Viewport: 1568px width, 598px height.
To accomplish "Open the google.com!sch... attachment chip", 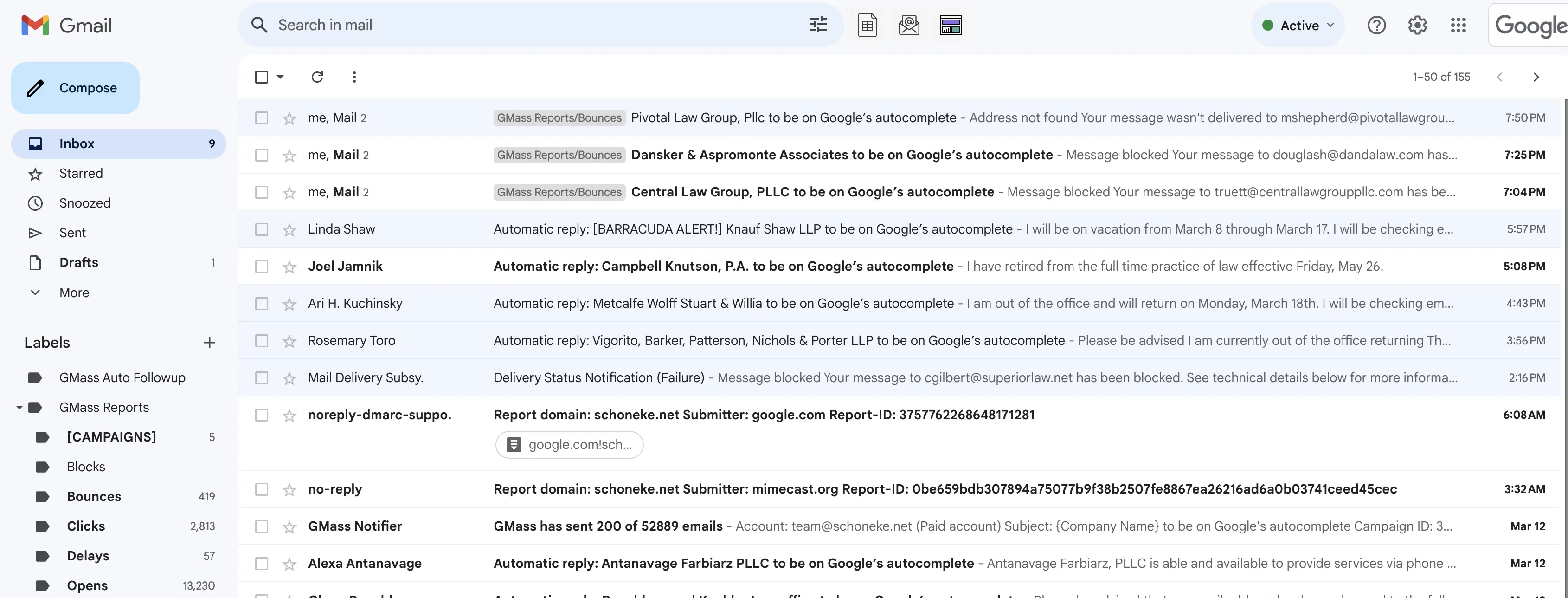I will coord(570,444).
